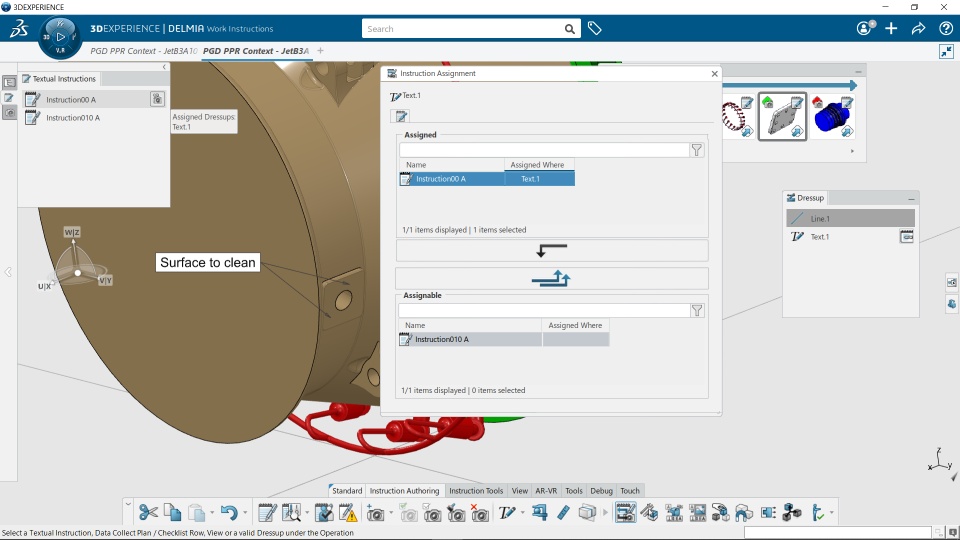
Task: Click the human figure with checkmark icon
Action: (819, 512)
